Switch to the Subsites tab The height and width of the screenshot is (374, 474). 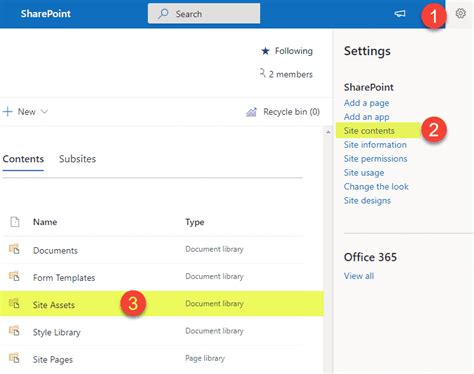77,159
